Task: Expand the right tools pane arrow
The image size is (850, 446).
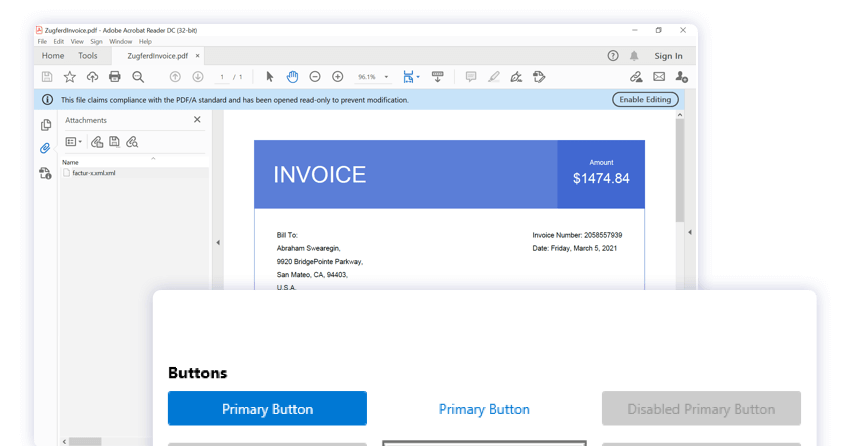Action: pos(689,232)
